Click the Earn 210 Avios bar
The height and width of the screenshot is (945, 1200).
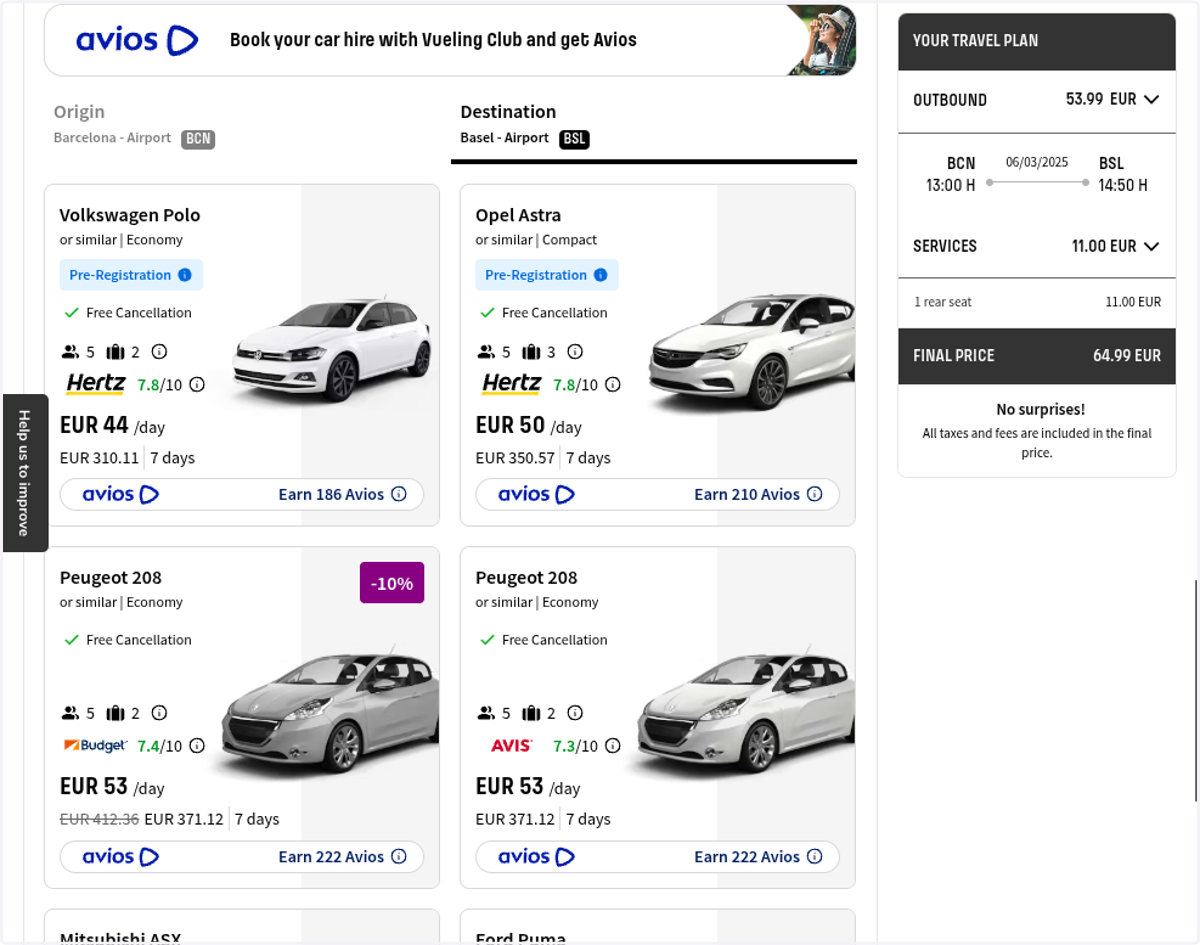click(x=658, y=494)
